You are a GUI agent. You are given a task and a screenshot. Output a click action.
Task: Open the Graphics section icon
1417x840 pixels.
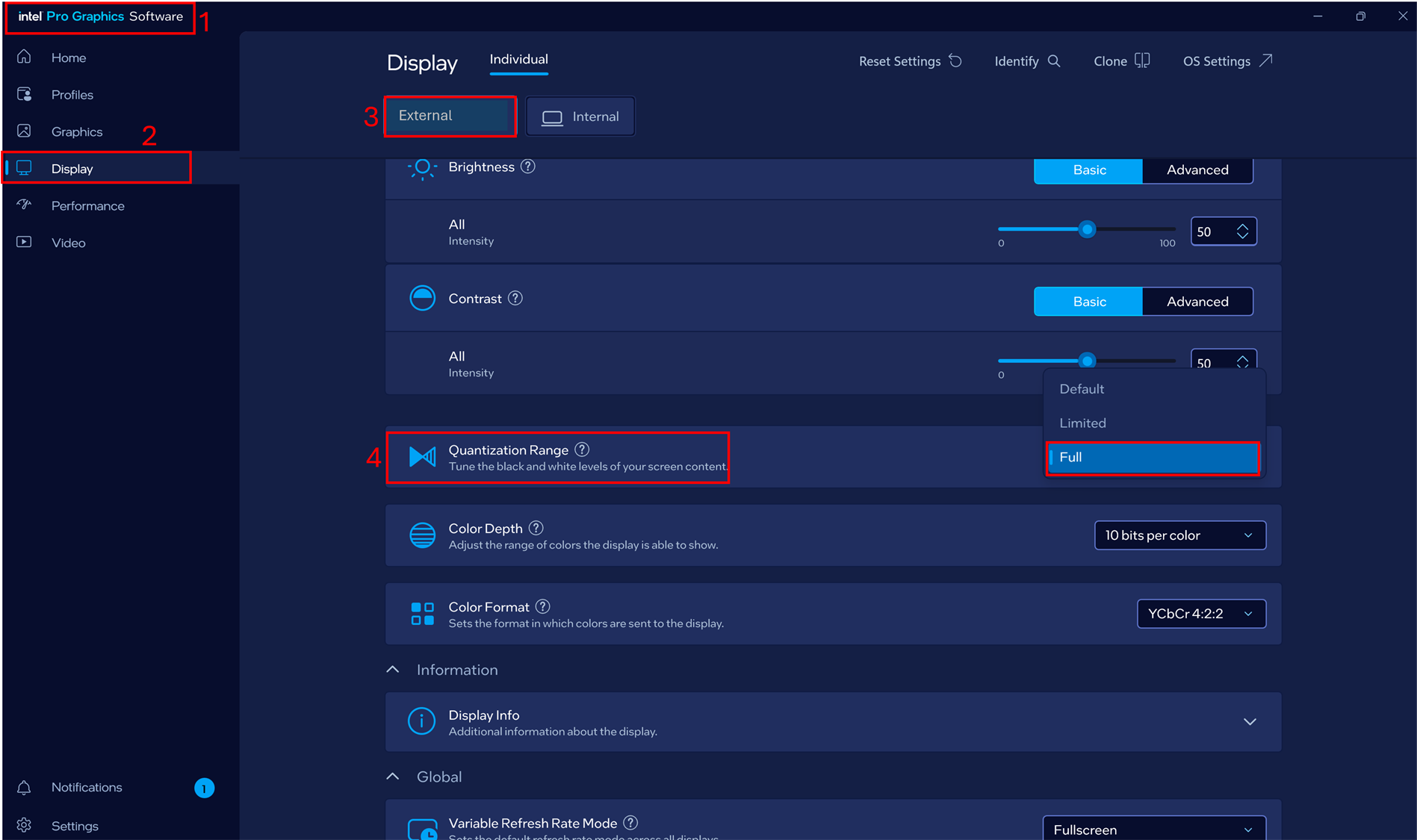(x=25, y=131)
